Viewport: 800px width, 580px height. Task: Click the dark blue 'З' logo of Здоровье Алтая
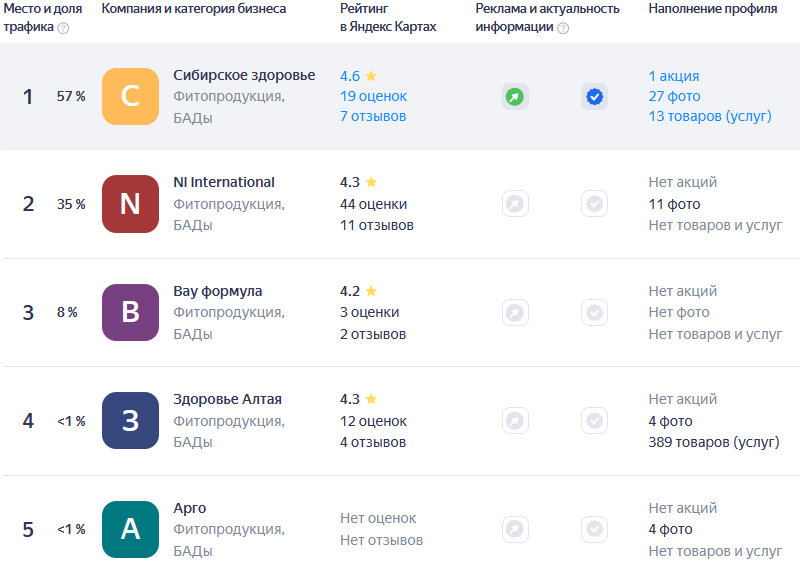click(131, 420)
